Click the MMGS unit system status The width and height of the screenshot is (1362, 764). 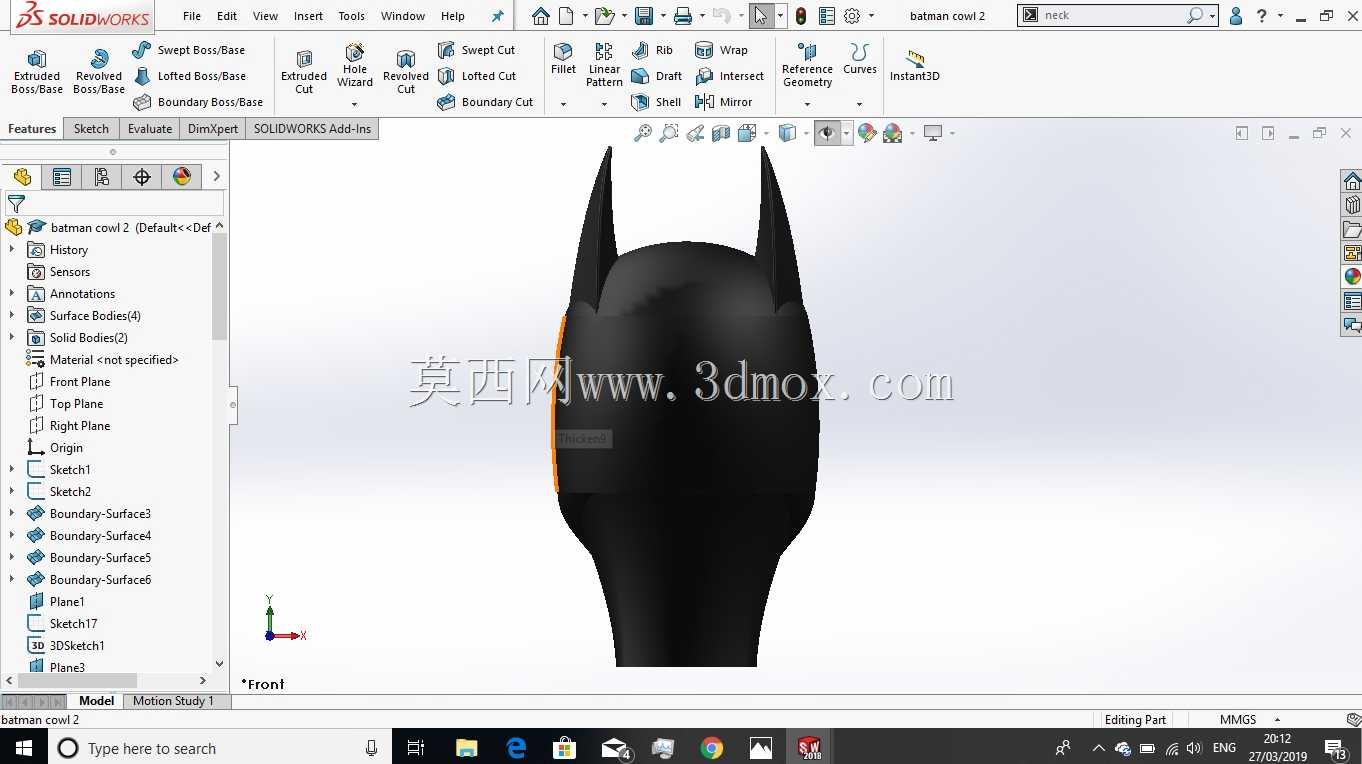pos(1238,720)
